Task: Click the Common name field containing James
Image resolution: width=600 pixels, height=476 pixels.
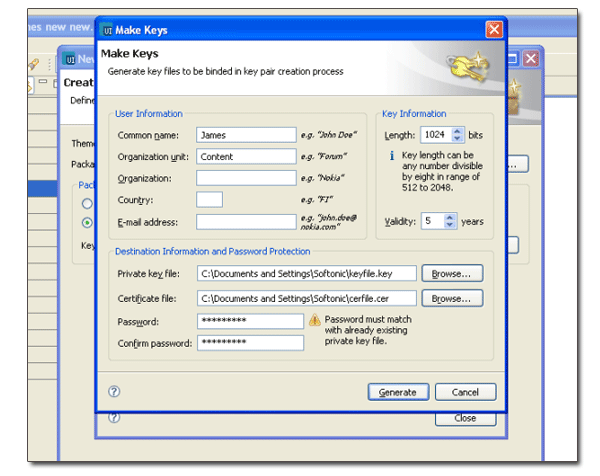Action: pyautogui.click(x=246, y=135)
